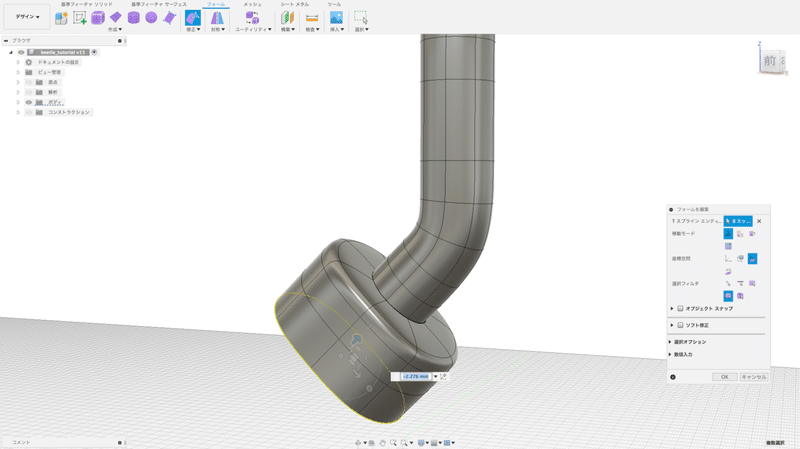Open the dropdown arrow next to the distance value field
800x449 pixels.
pyautogui.click(x=435, y=377)
